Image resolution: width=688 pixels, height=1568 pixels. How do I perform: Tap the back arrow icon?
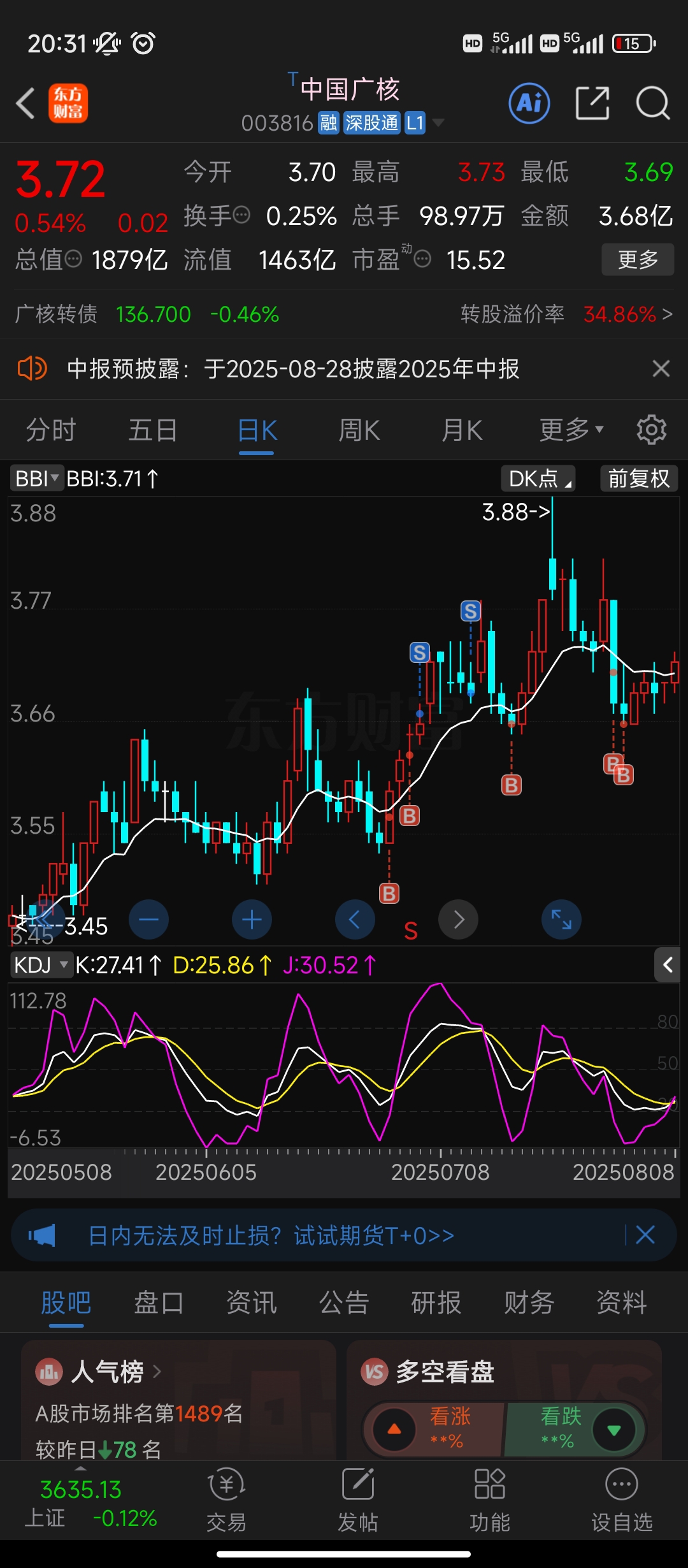click(x=25, y=103)
